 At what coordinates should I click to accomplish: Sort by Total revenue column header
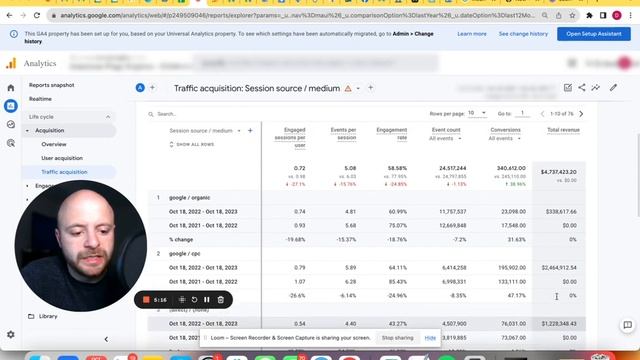click(x=563, y=130)
